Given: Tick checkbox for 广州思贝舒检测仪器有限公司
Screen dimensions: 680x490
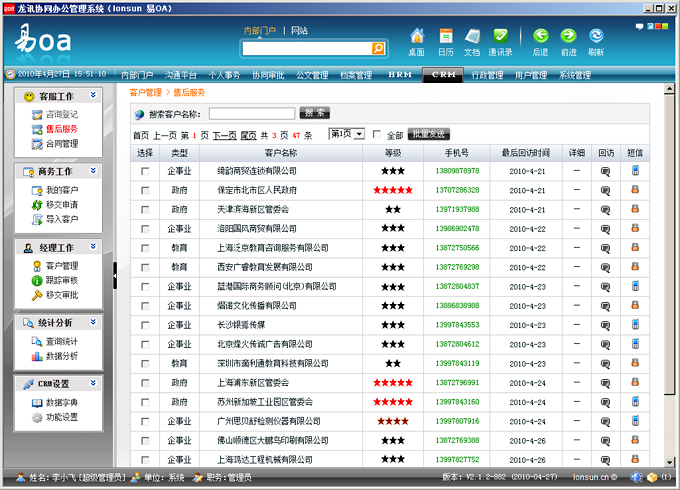Looking at the screenshot, I should coord(145,421).
